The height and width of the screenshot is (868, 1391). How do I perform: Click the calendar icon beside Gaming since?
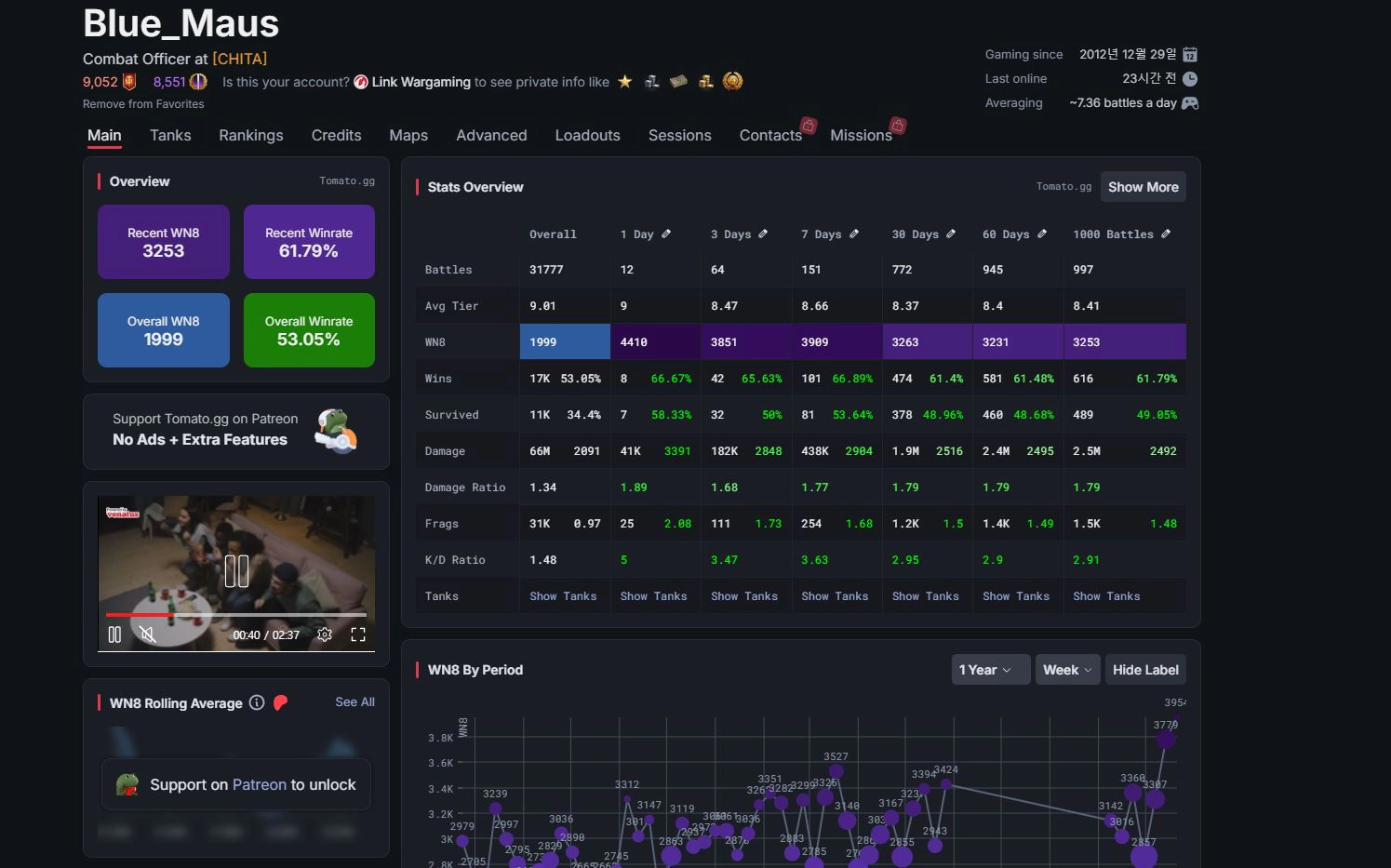(x=1190, y=55)
